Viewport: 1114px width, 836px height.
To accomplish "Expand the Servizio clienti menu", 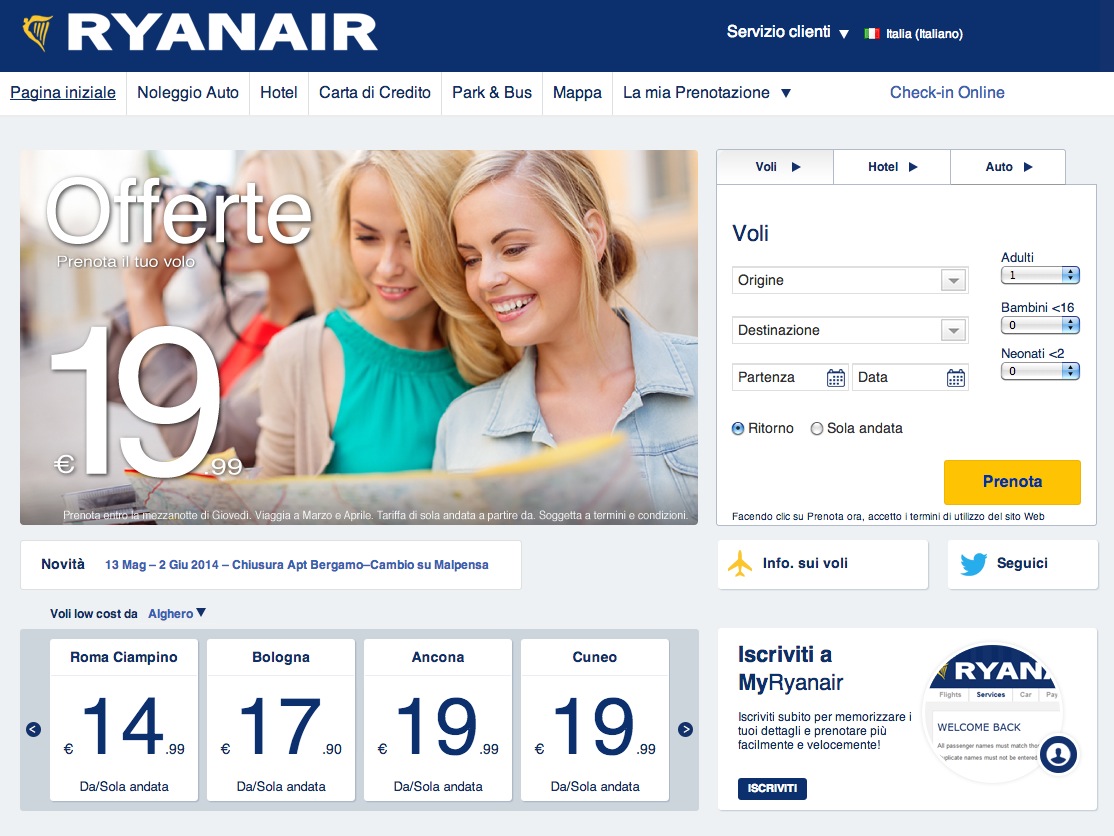I will click(787, 32).
